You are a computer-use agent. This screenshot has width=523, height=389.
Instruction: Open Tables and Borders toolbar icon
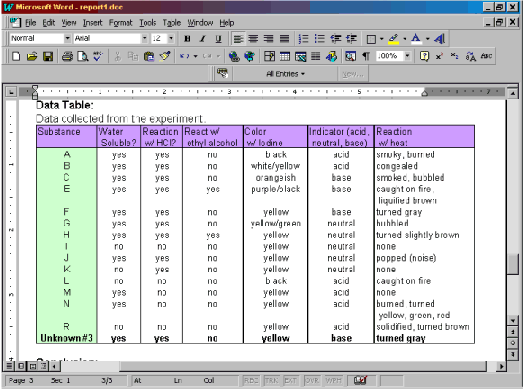point(269,56)
